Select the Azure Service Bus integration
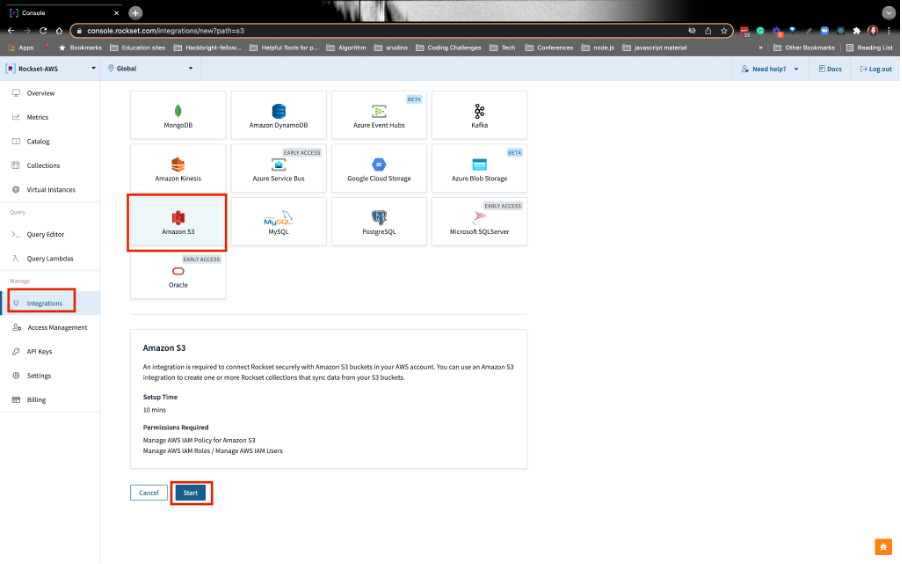The image size is (902, 564). click(278, 168)
